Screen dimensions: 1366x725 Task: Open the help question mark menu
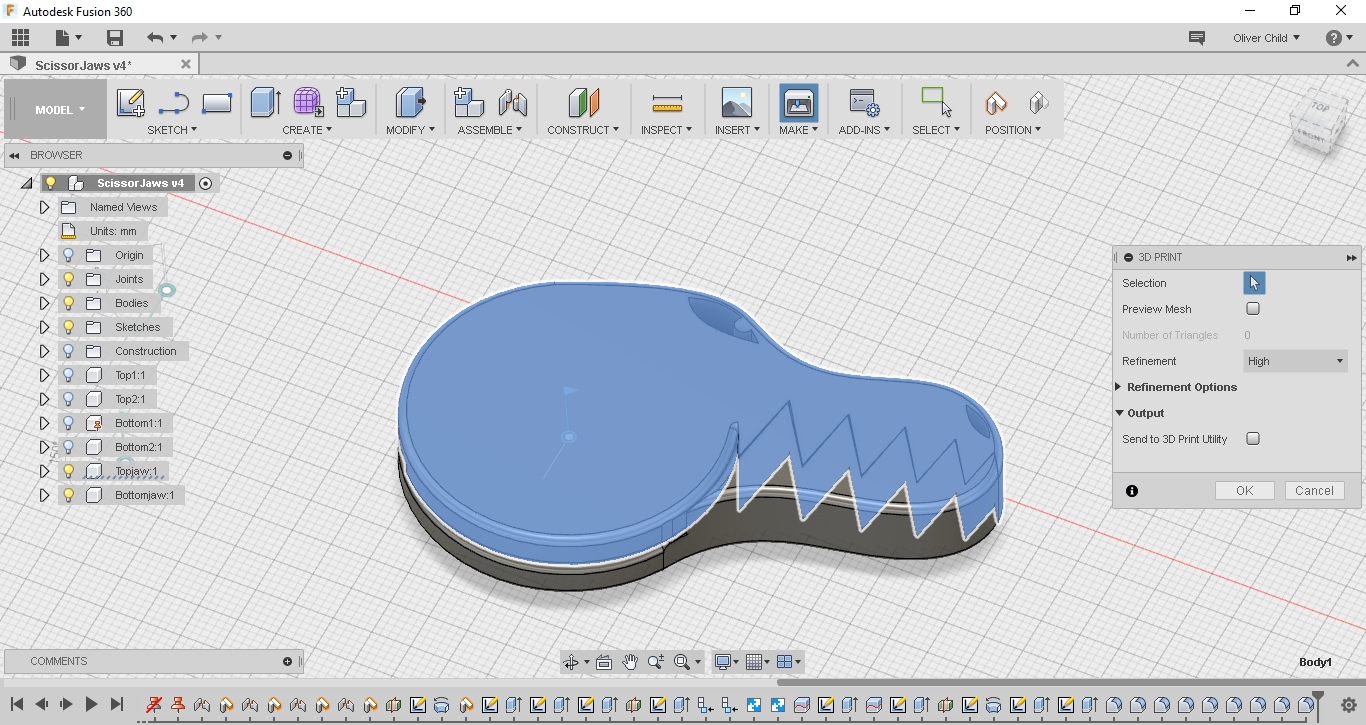[x=1334, y=38]
